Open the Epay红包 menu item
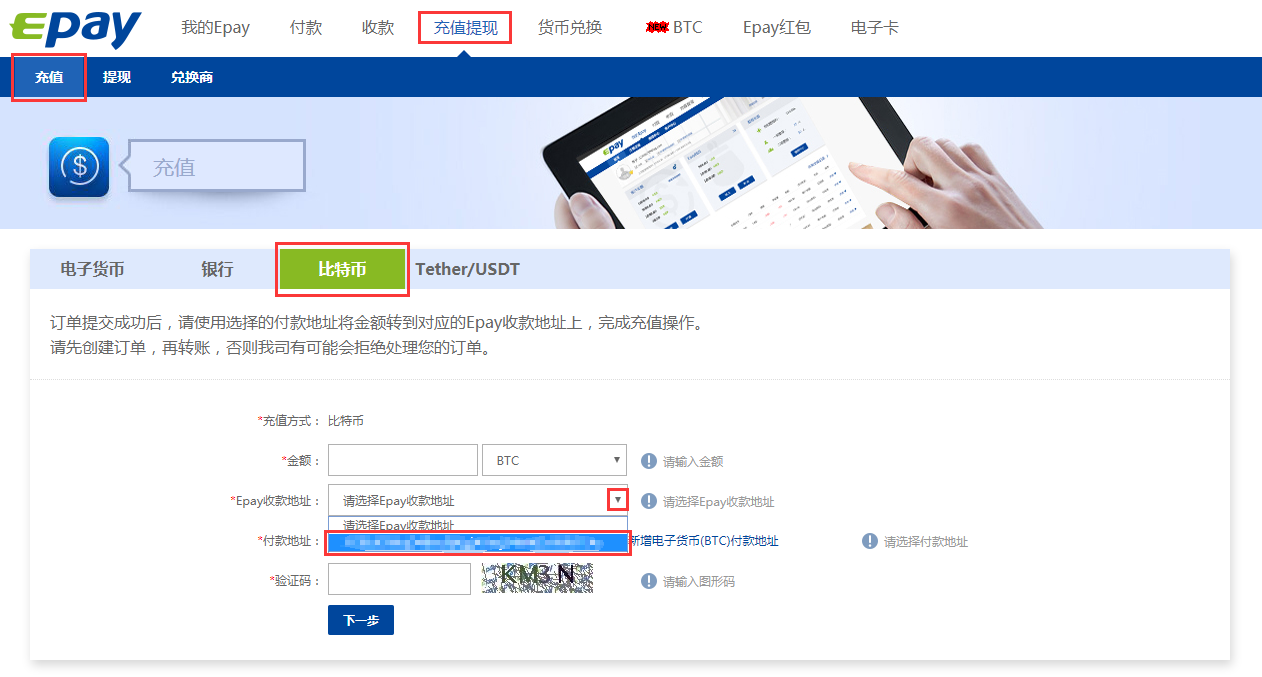The height and width of the screenshot is (677, 1262). click(x=776, y=27)
